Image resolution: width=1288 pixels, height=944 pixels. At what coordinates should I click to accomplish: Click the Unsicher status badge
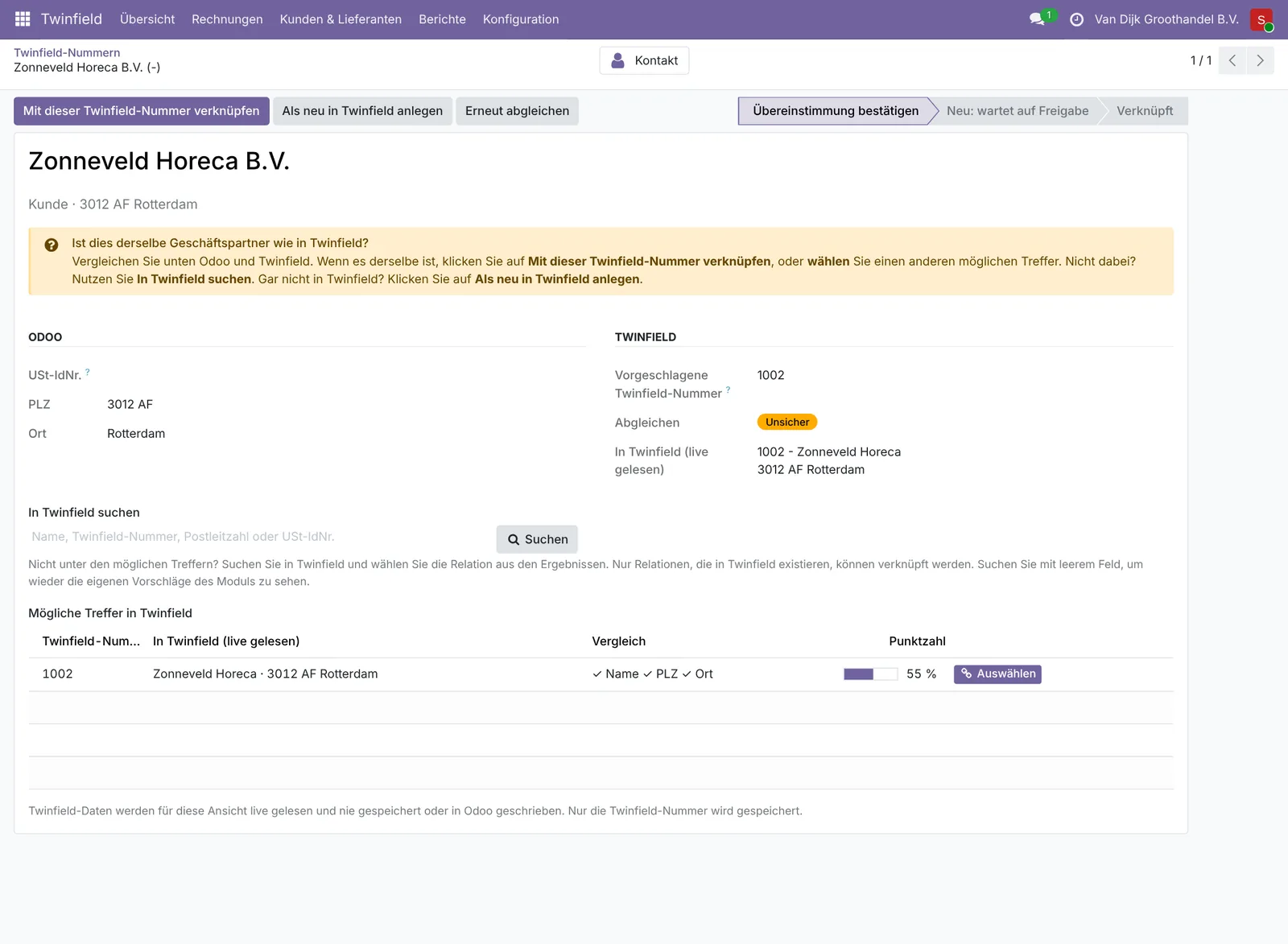(x=787, y=423)
